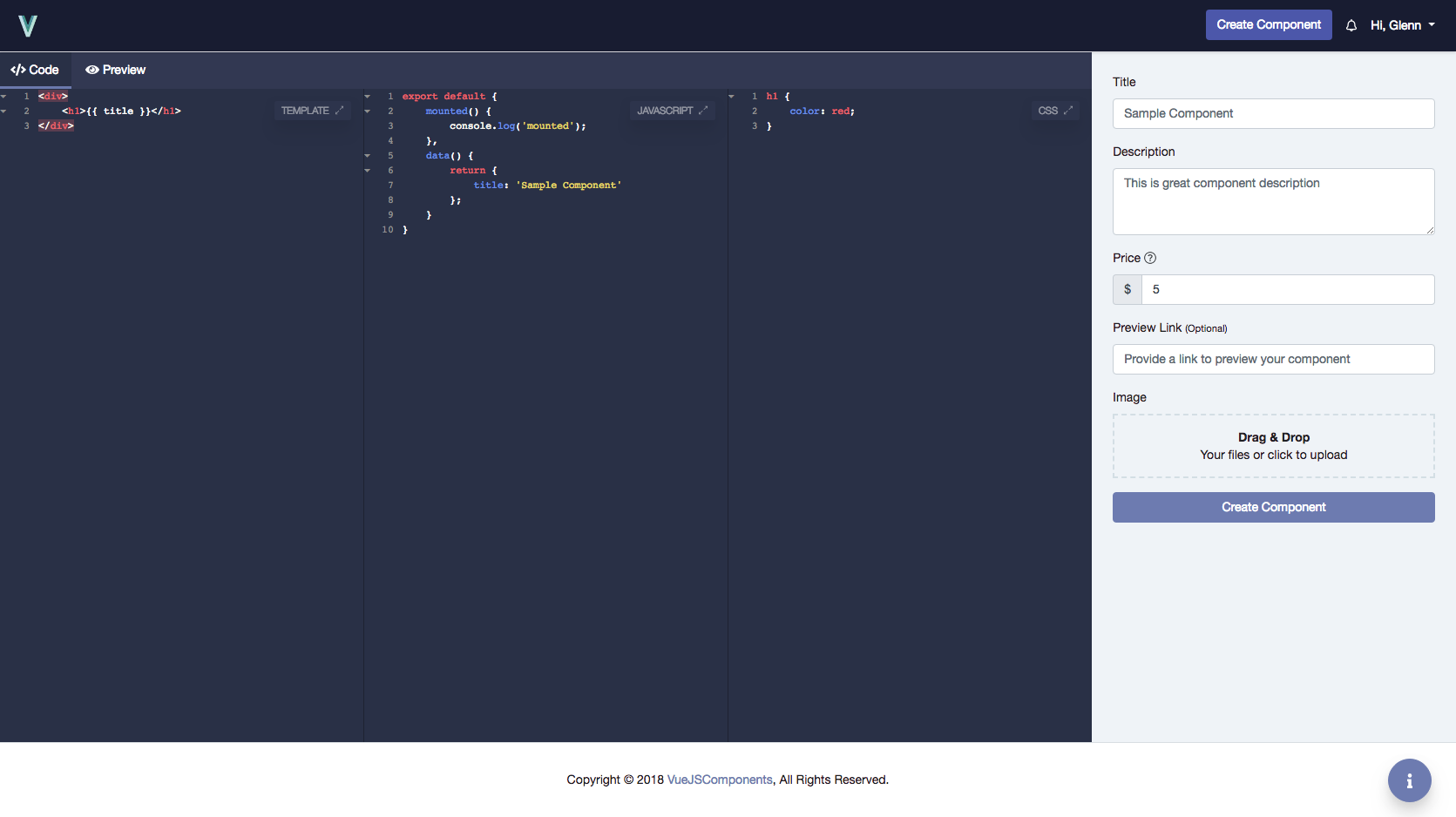Expand the CSS editor to fullscreen
Image resolution: width=1456 pixels, height=817 pixels.
1067,111
